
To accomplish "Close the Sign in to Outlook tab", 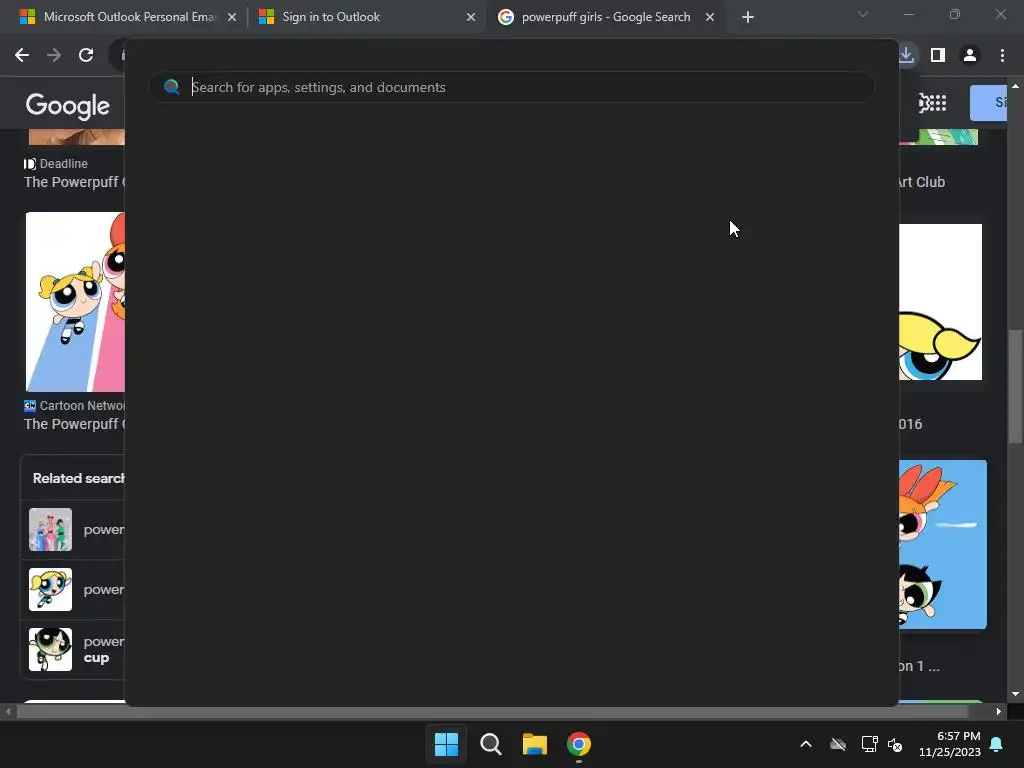I will [x=471, y=18].
